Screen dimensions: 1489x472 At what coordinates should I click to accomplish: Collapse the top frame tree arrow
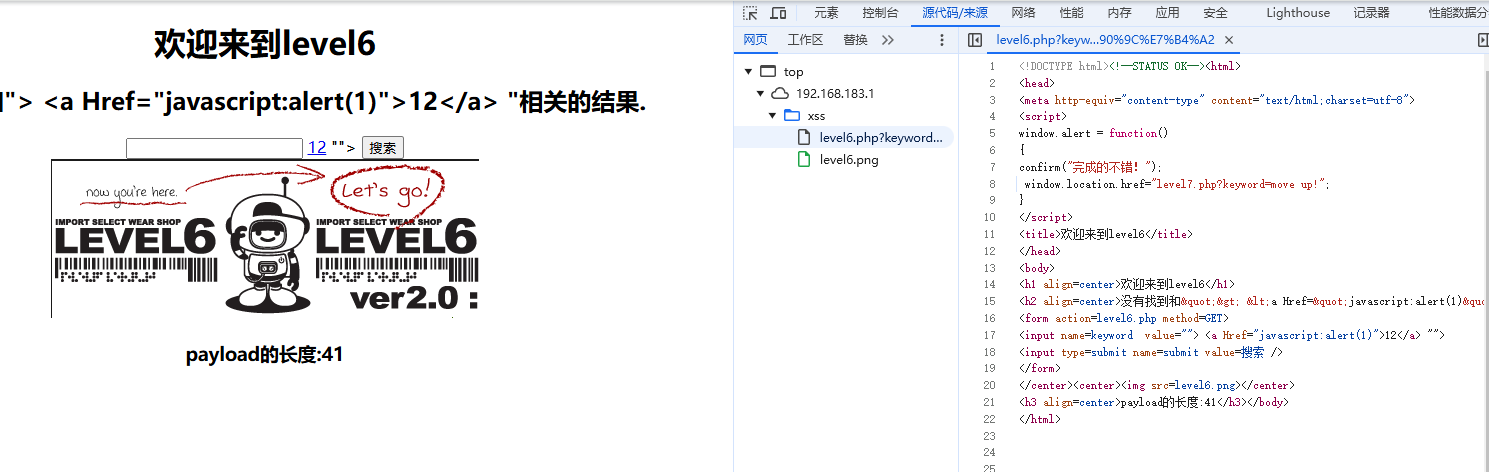click(747, 72)
